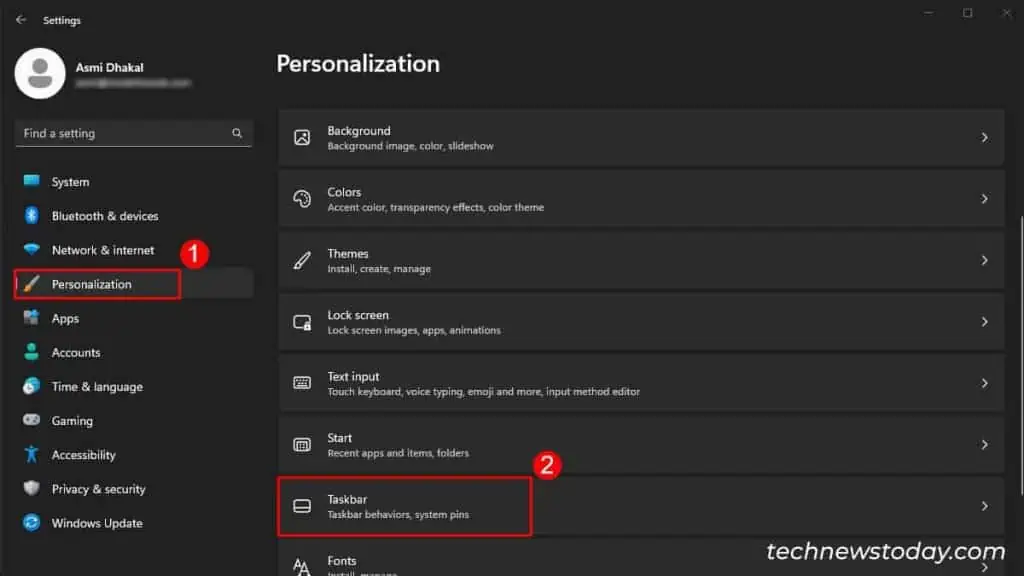The width and height of the screenshot is (1024, 576).
Task: Click the Lock screen icon
Action: (302, 322)
